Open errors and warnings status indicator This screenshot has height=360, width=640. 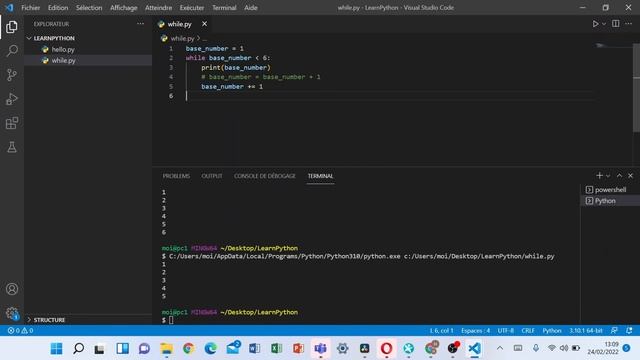pos(20,331)
